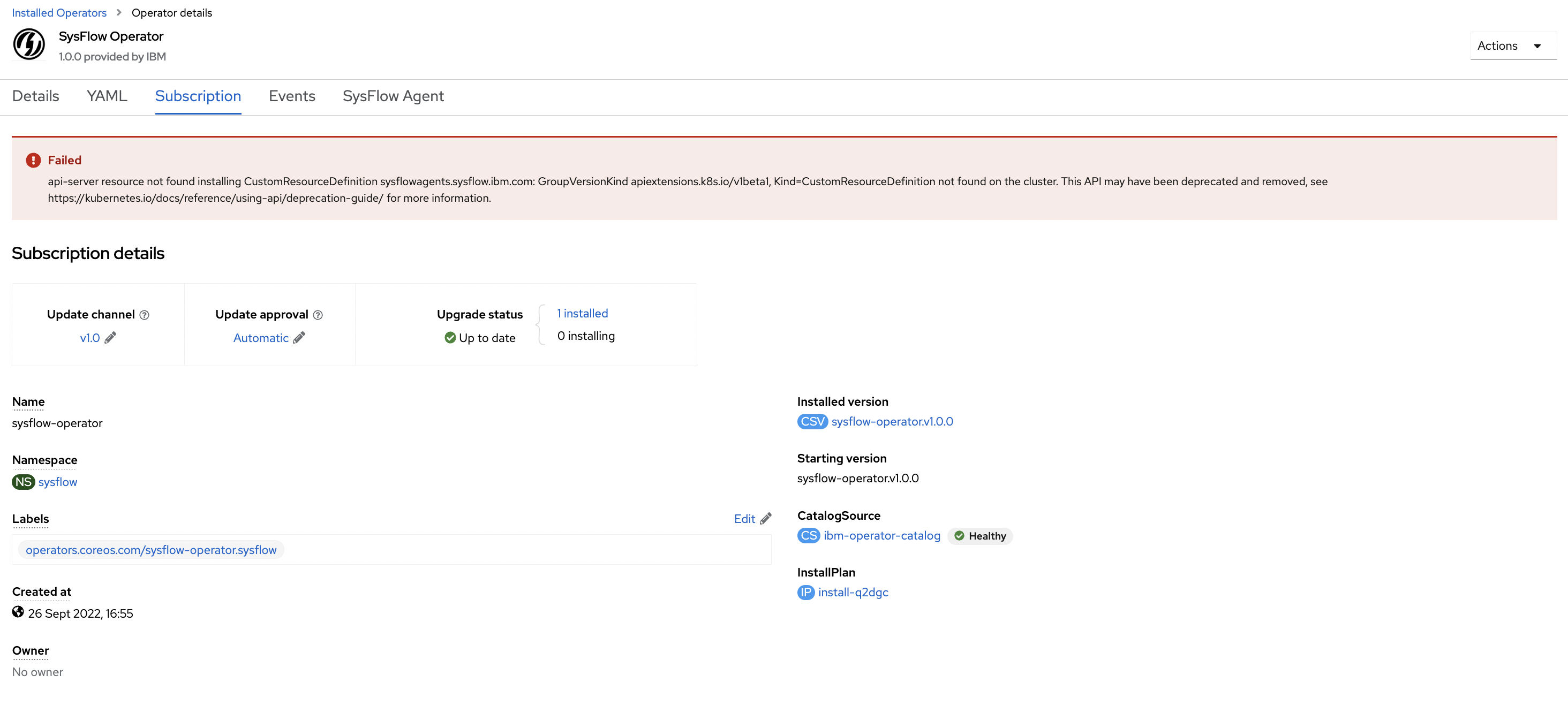1568x713 pixels.
Task: Click the 'sysflow-operator' name value
Action: coord(57,423)
